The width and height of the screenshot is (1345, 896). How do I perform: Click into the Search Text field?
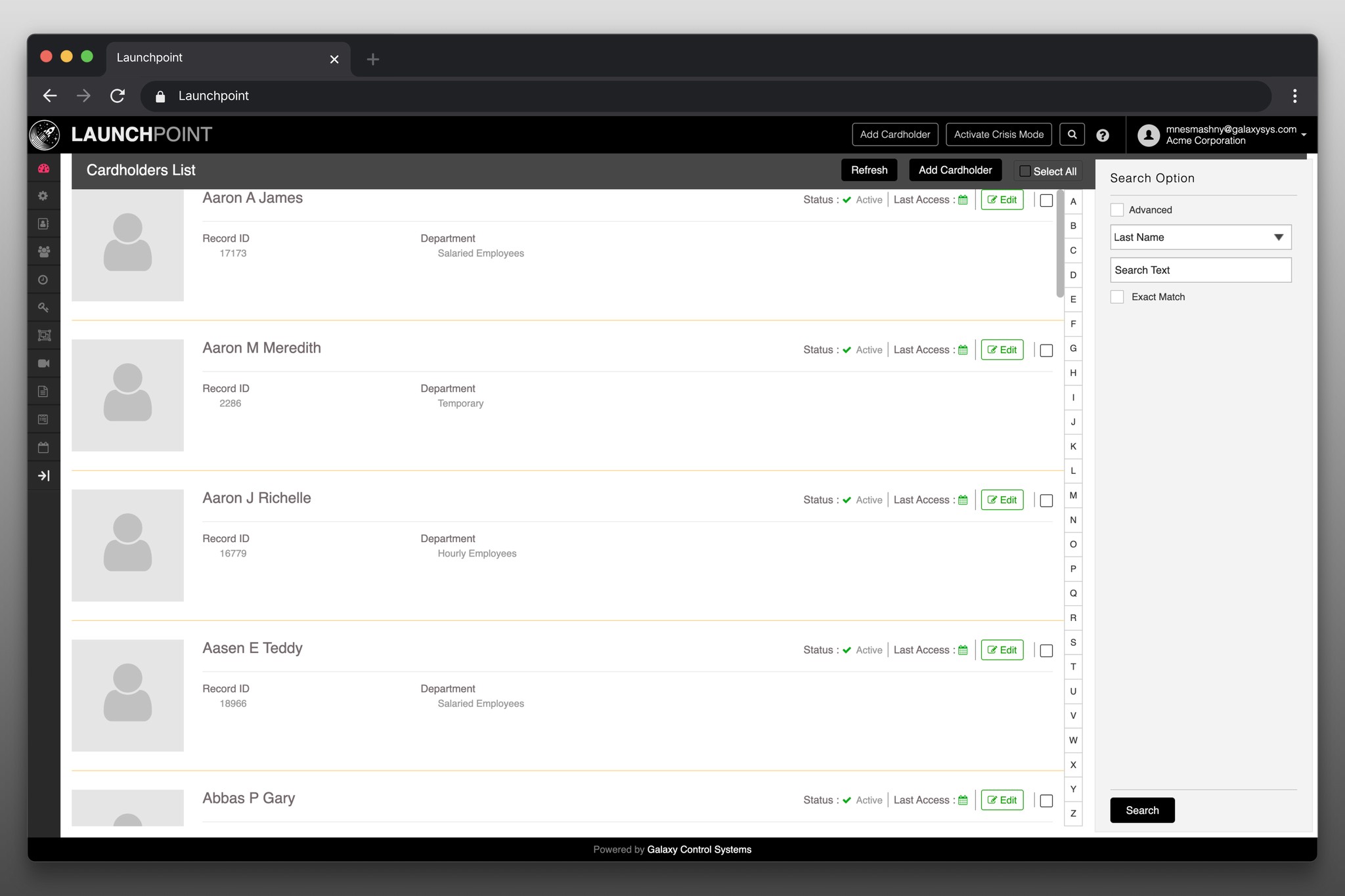[1200, 270]
